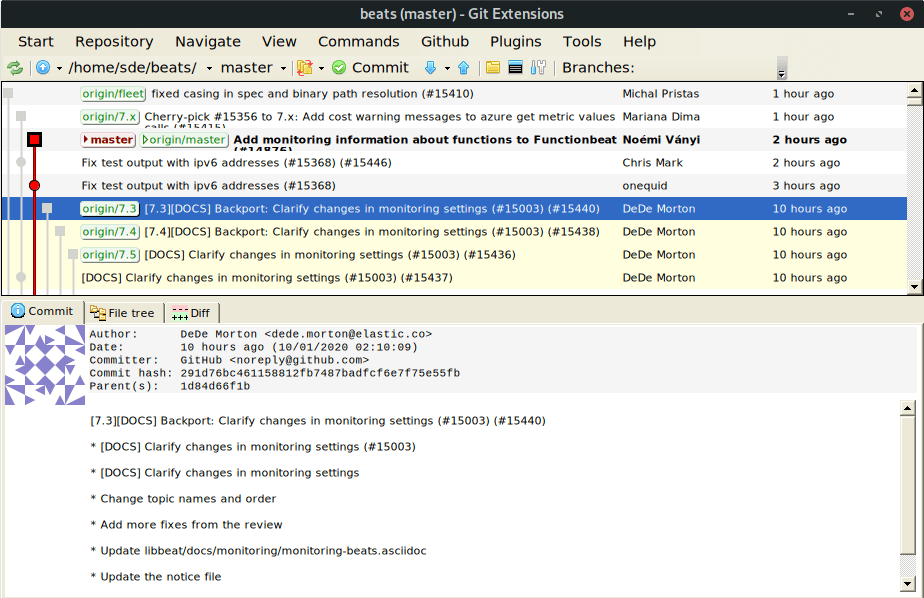Open the dropdown arrow beside Pull icon
Viewport: 924px width, 598px height.
click(447, 68)
